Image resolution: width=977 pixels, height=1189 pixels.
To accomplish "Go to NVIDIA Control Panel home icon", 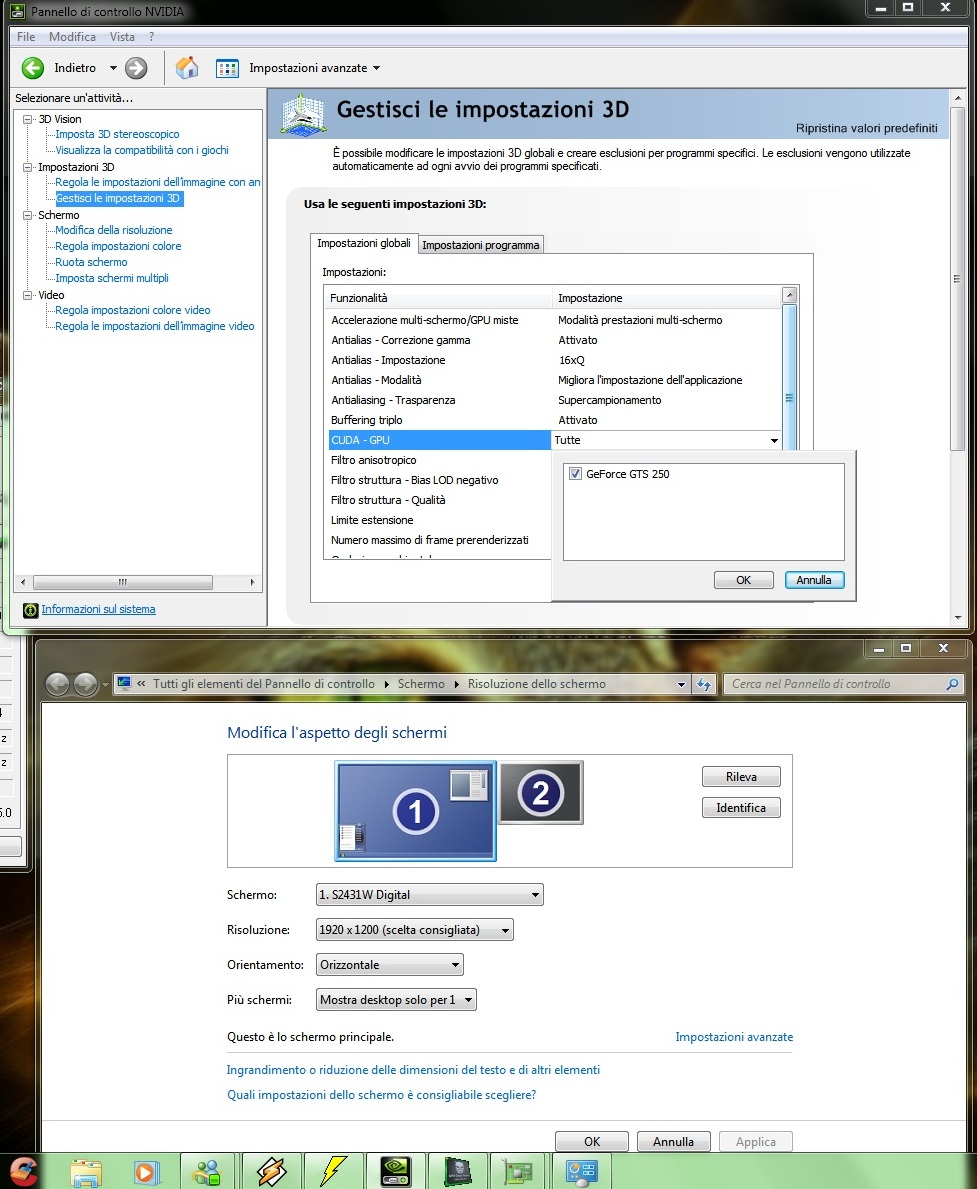I will coord(187,67).
